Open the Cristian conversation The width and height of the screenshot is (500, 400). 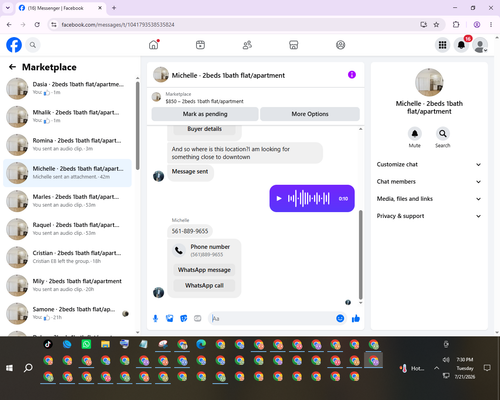[x=67, y=257]
